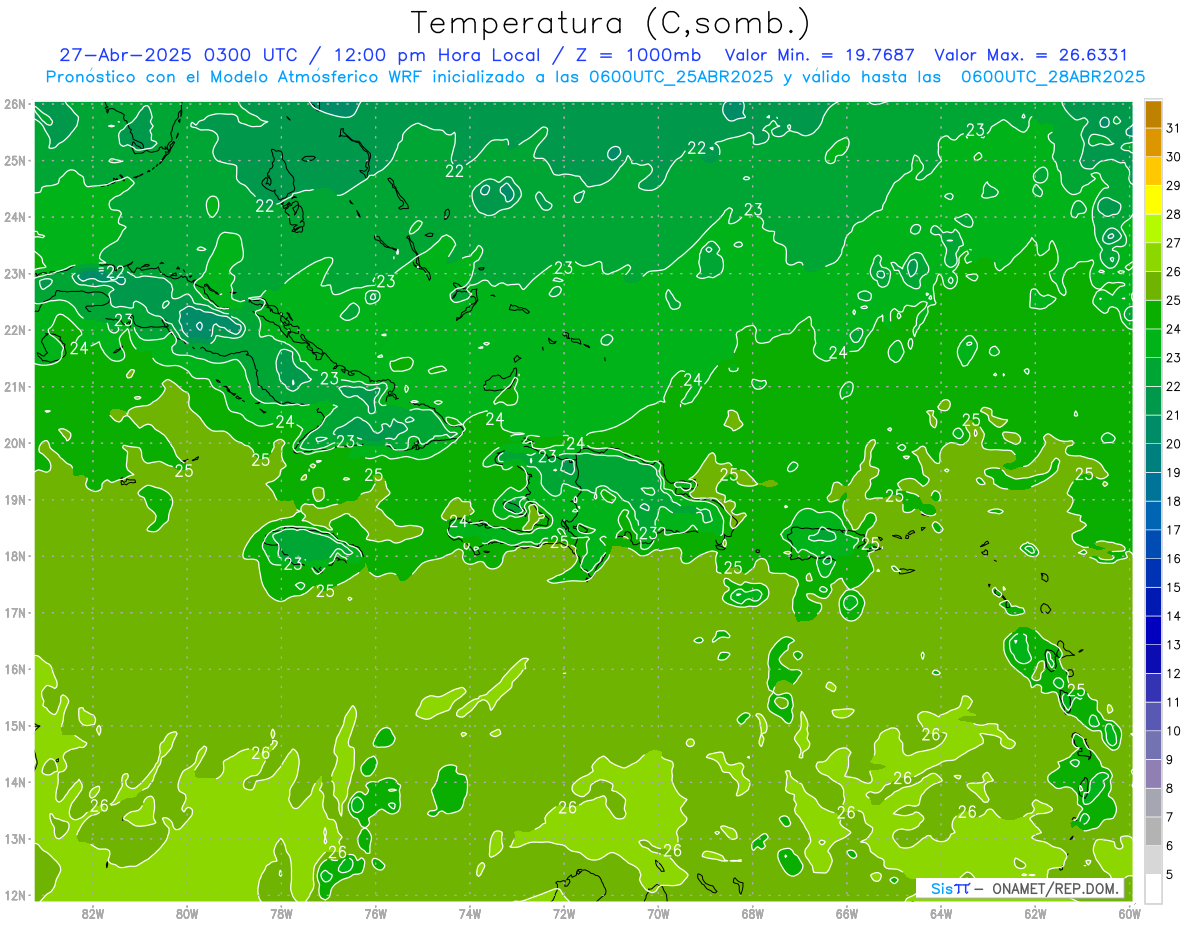The width and height of the screenshot is (1200, 927).
Task: Click the "82W" longitude axis label
Action: pyautogui.click(x=93, y=913)
